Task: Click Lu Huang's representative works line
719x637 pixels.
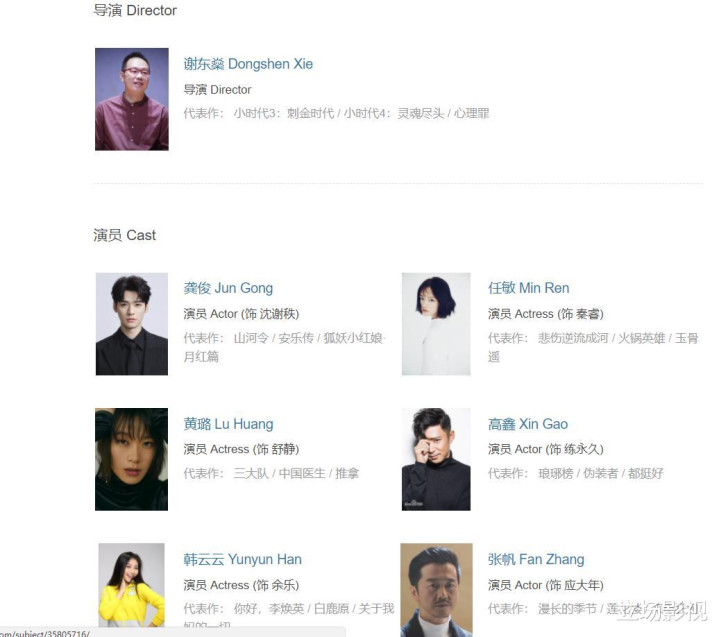Action: pyautogui.click(x=271, y=473)
